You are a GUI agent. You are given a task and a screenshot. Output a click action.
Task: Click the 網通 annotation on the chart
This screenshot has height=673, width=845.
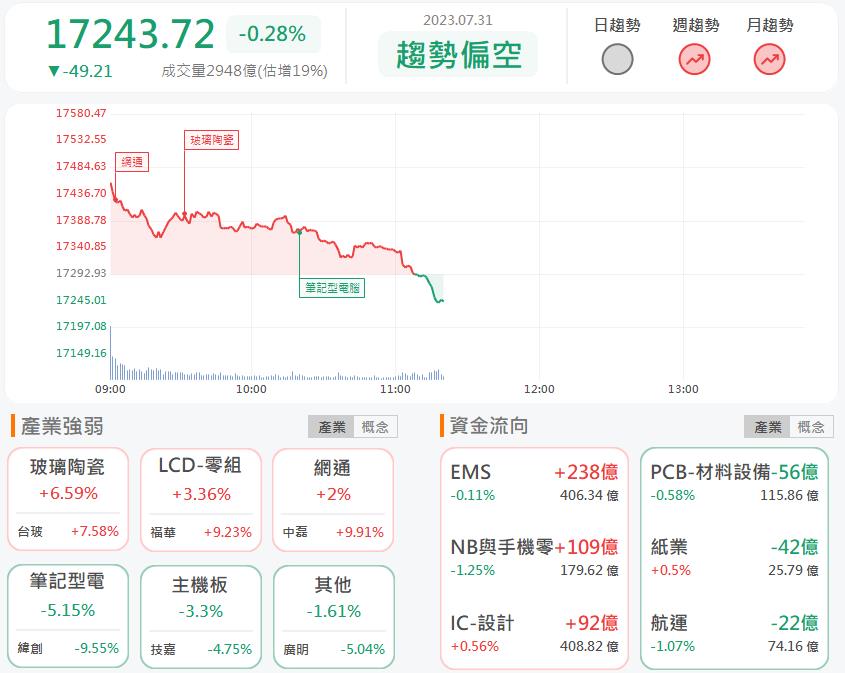[131, 161]
